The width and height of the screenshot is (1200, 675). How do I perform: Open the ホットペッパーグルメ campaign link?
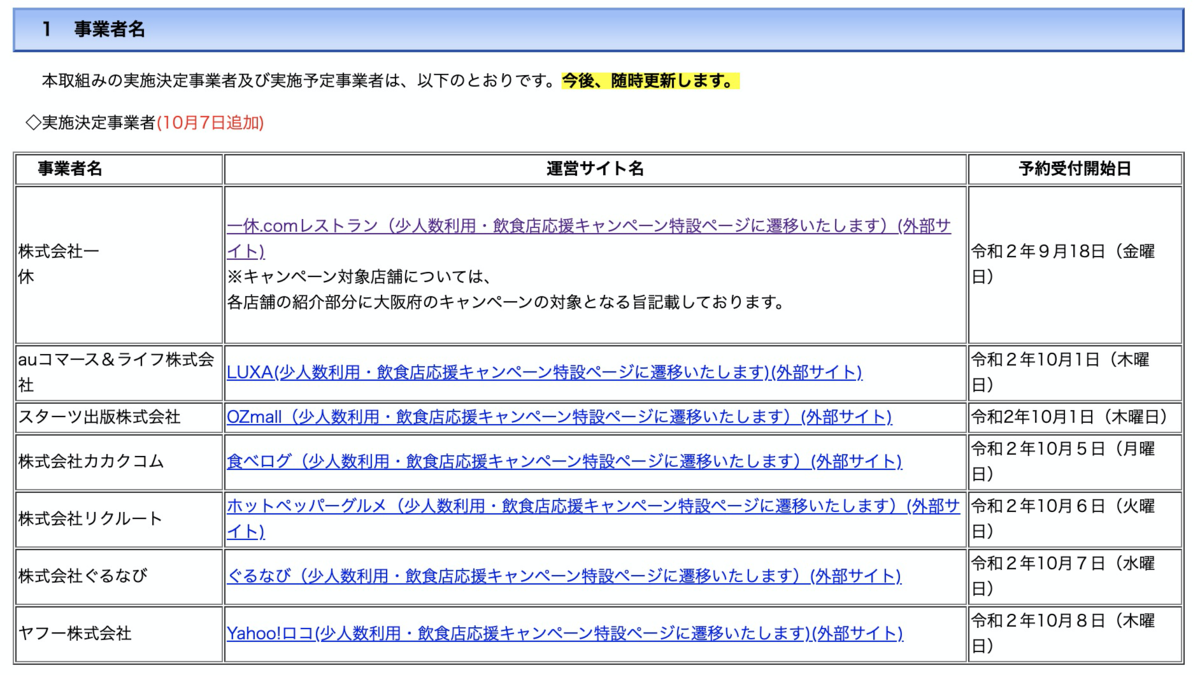tap(593, 518)
